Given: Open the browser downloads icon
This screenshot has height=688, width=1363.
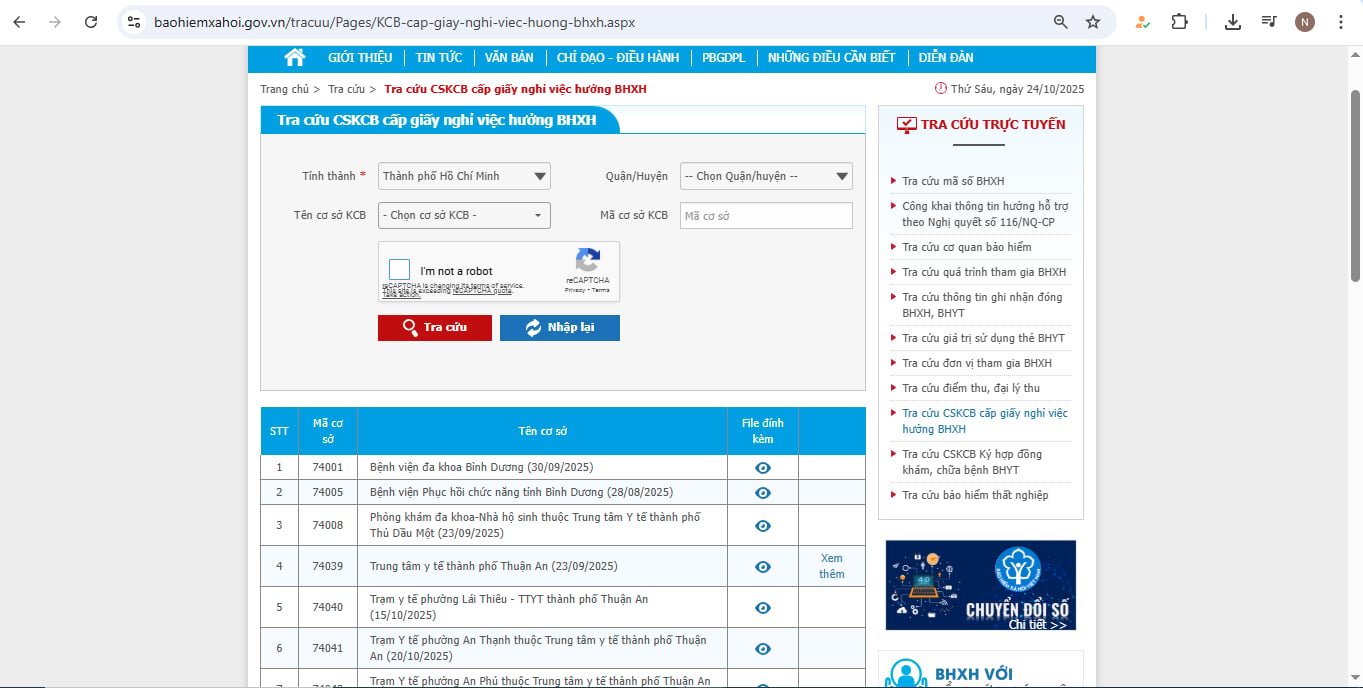Looking at the screenshot, I should pos(1233,22).
